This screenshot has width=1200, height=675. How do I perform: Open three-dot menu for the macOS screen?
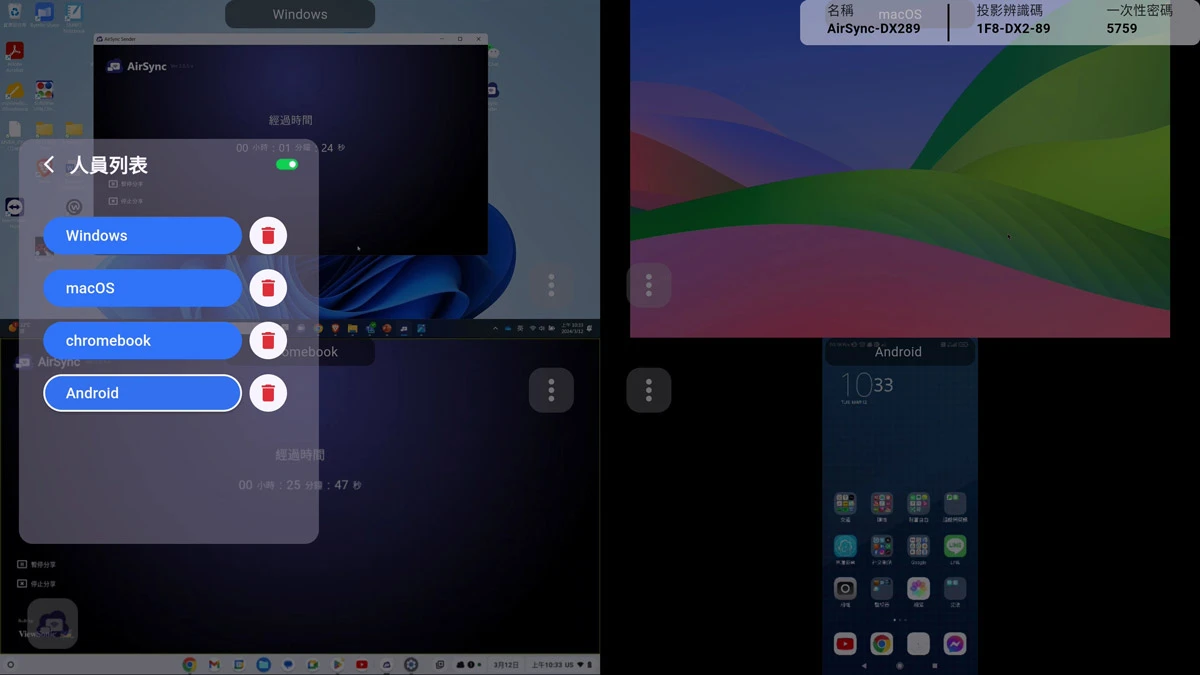pyautogui.click(x=649, y=286)
